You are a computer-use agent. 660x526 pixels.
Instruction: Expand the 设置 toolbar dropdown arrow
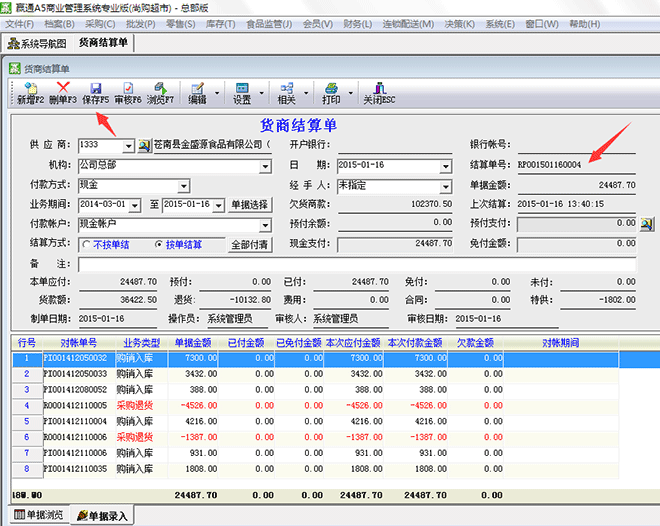(x=261, y=93)
